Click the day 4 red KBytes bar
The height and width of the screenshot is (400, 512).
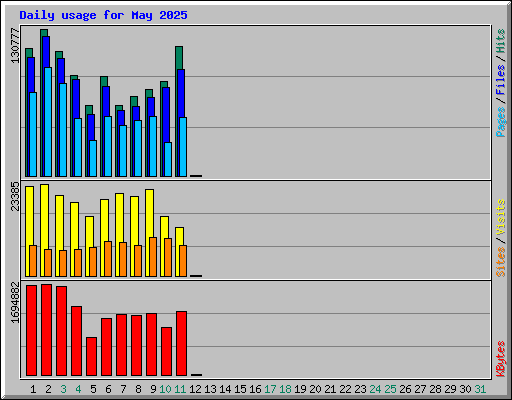pos(76,341)
